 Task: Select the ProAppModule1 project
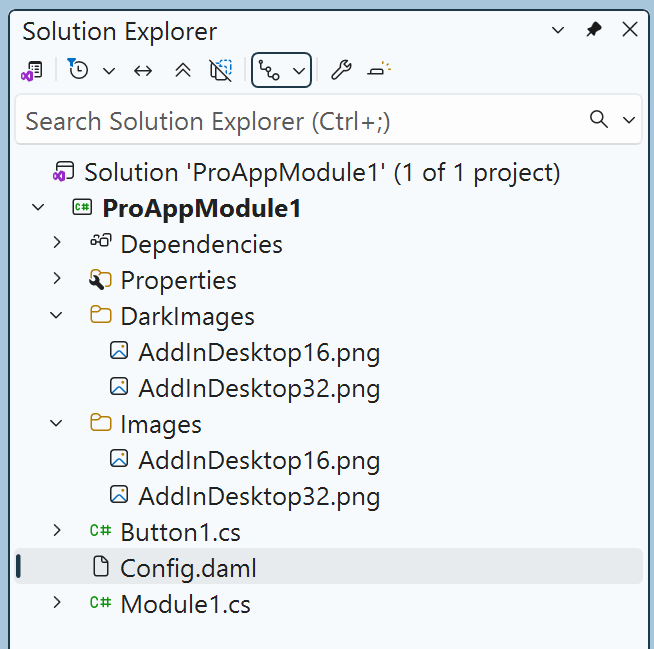pyautogui.click(x=201, y=208)
